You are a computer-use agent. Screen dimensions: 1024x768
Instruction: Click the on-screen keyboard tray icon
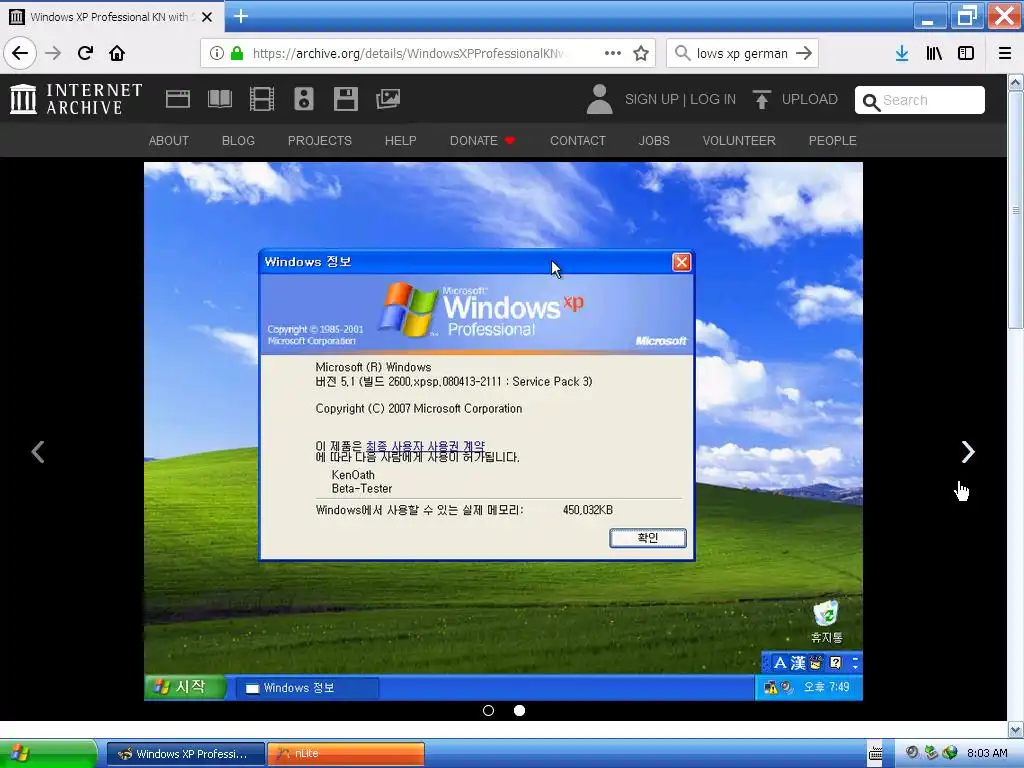pos(876,754)
